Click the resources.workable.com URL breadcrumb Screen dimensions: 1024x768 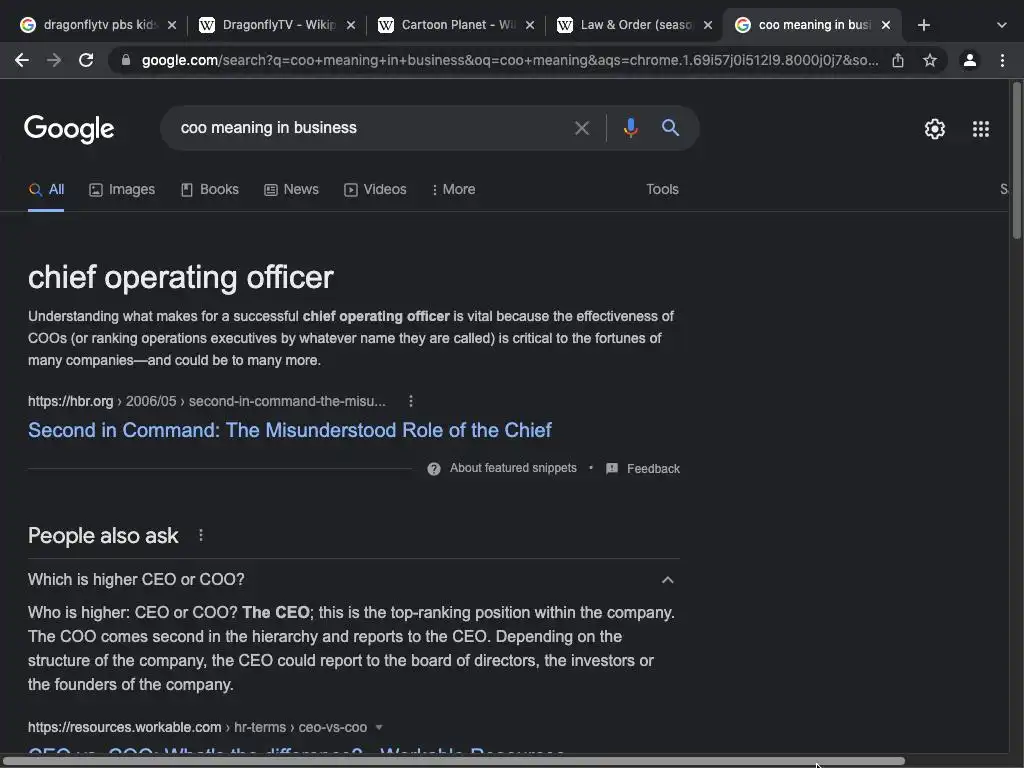click(197, 727)
